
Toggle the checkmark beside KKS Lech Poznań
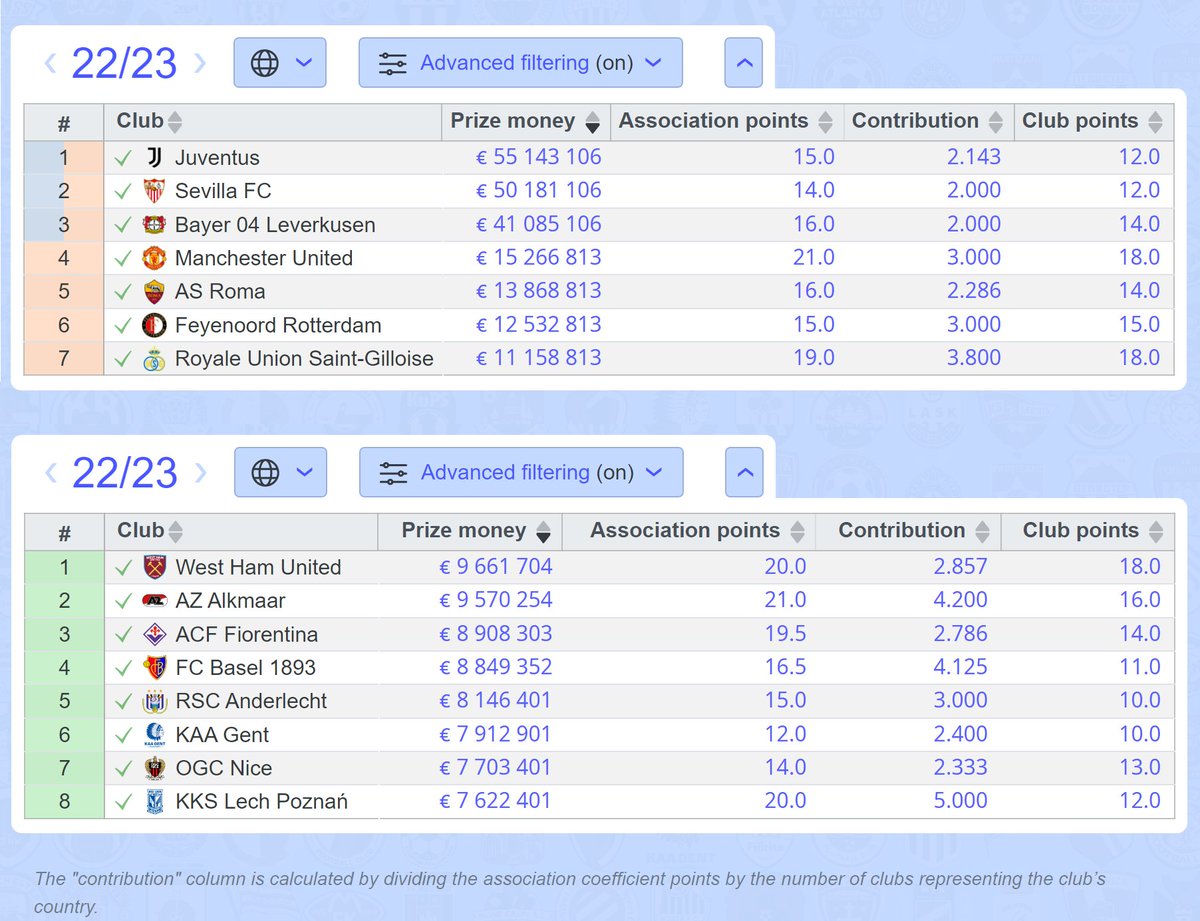[x=123, y=802]
